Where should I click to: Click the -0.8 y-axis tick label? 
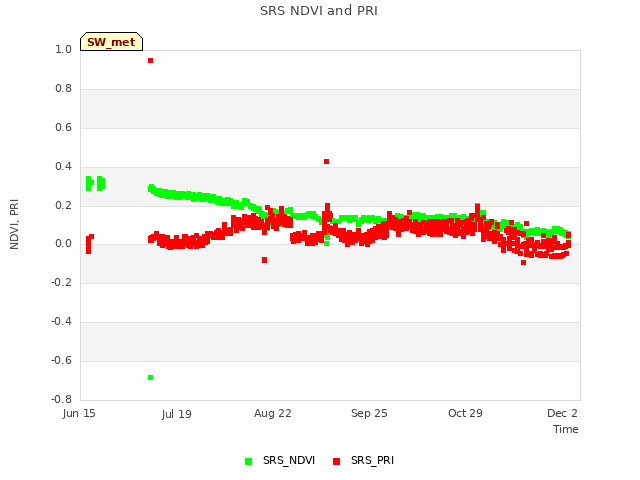click(x=61, y=399)
